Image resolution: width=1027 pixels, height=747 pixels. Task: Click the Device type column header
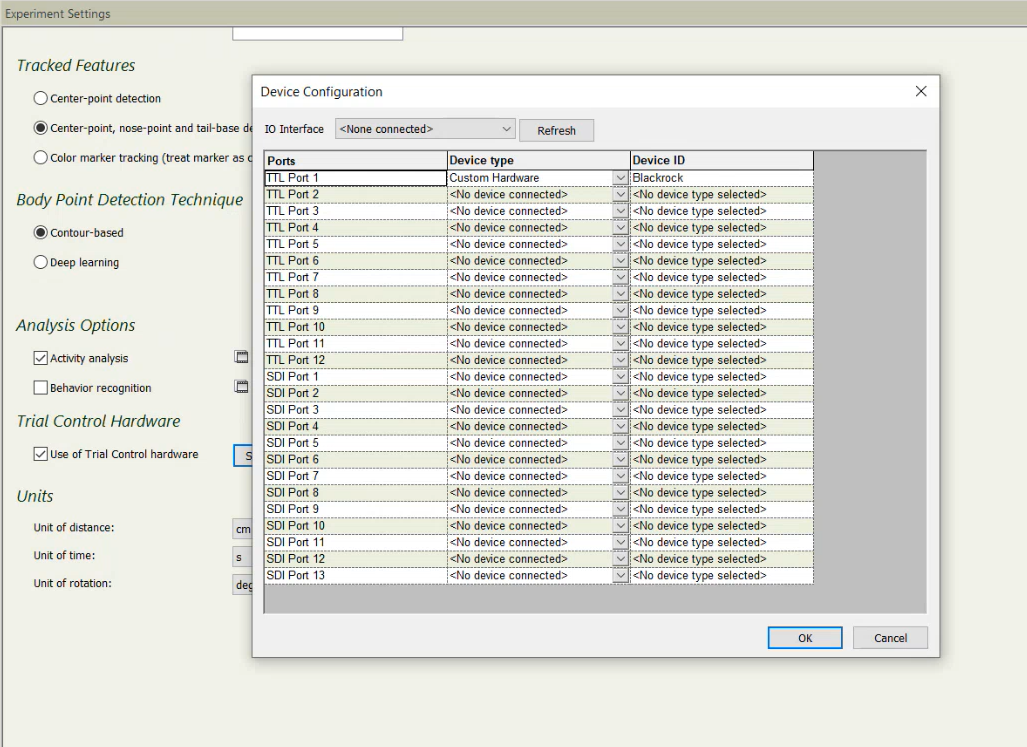click(538, 160)
